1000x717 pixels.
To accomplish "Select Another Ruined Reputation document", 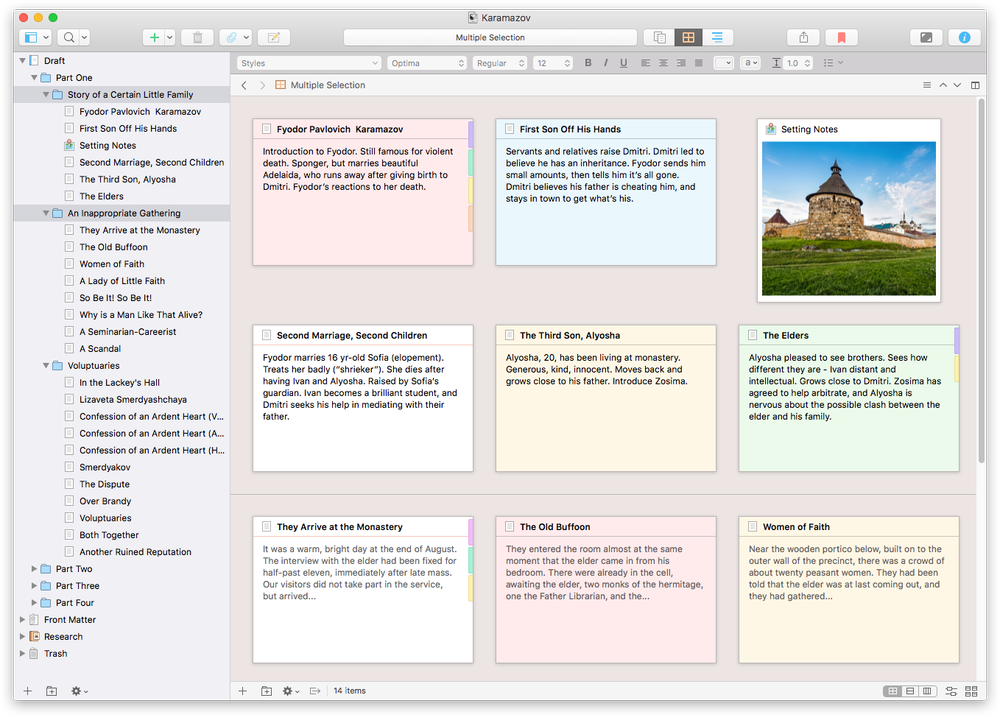I will 135,552.
